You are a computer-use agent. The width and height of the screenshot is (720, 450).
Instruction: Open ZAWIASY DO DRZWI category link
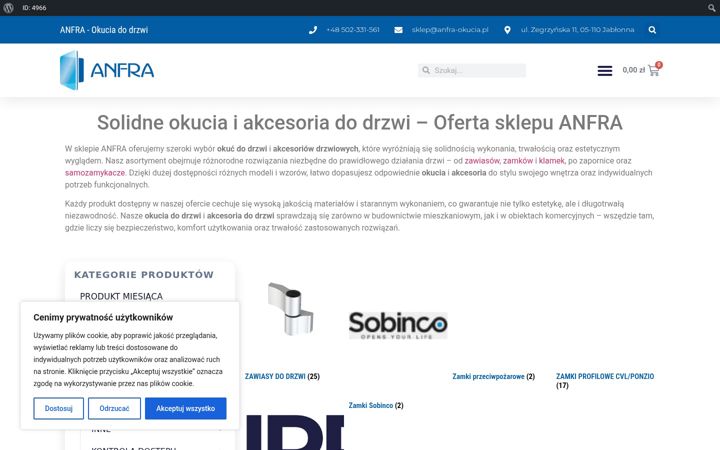(275, 377)
